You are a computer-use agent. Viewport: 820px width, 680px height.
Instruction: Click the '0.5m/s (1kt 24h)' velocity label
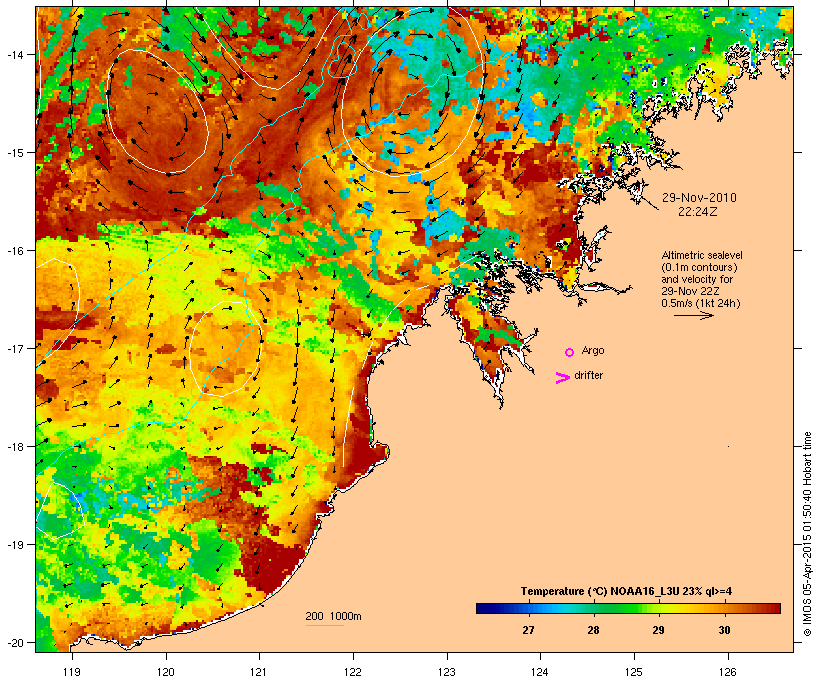point(701,303)
